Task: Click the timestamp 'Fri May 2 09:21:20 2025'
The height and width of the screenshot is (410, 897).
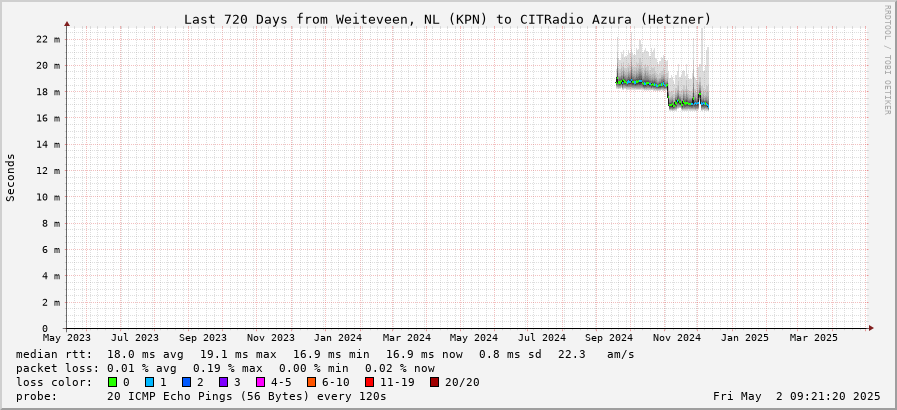Action: coord(796,396)
